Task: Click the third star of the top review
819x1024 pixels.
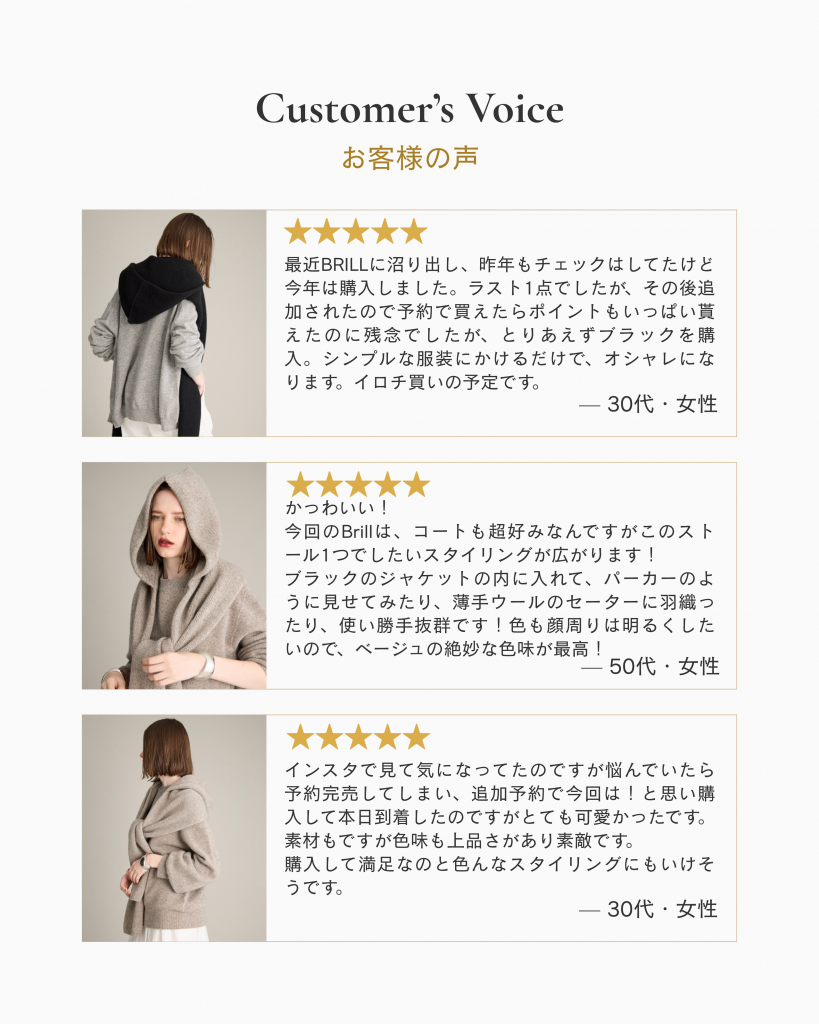Action: [356, 231]
